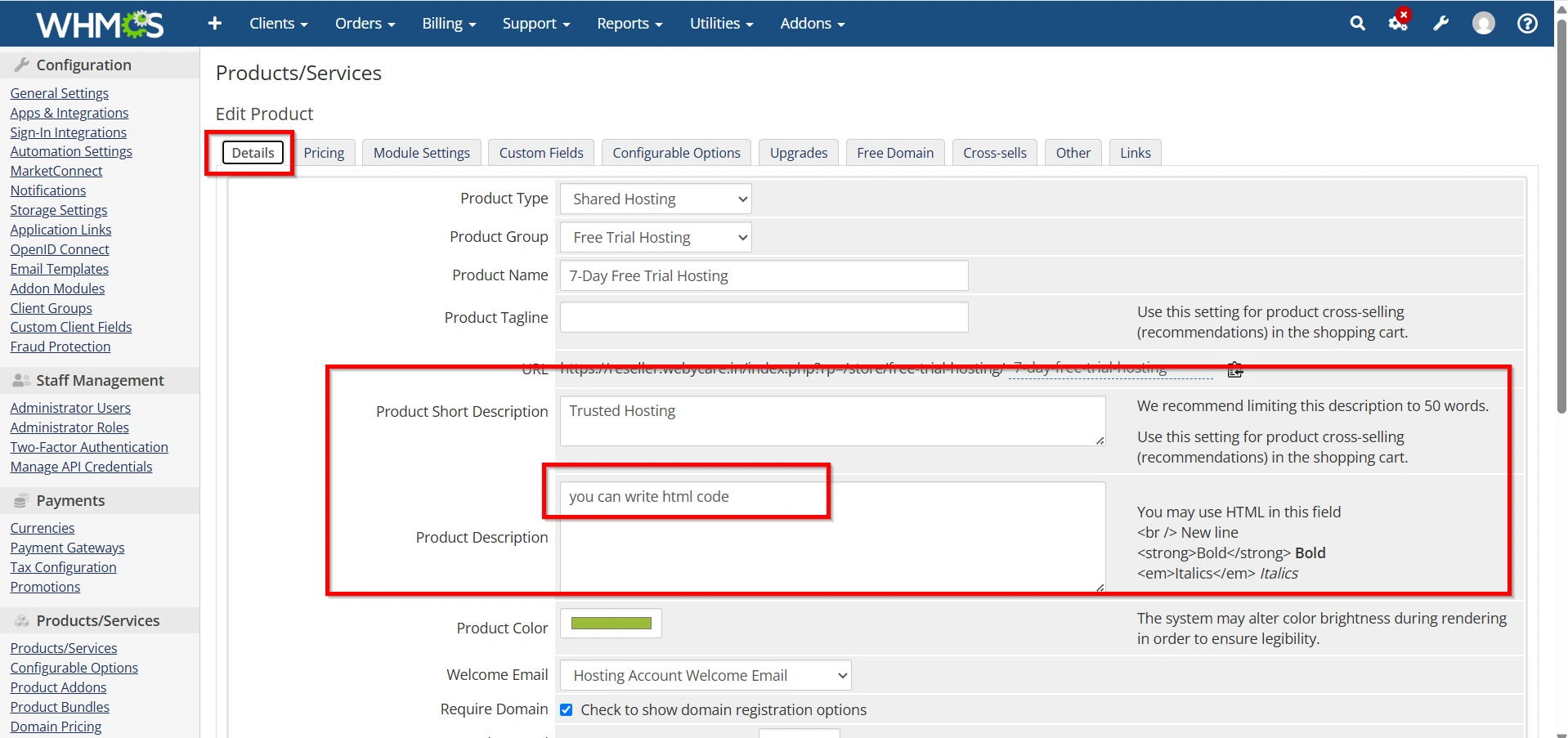Click the Payments section header
This screenshot has height=738, width=1568.
pyautogui.click(x=100, y=500)
